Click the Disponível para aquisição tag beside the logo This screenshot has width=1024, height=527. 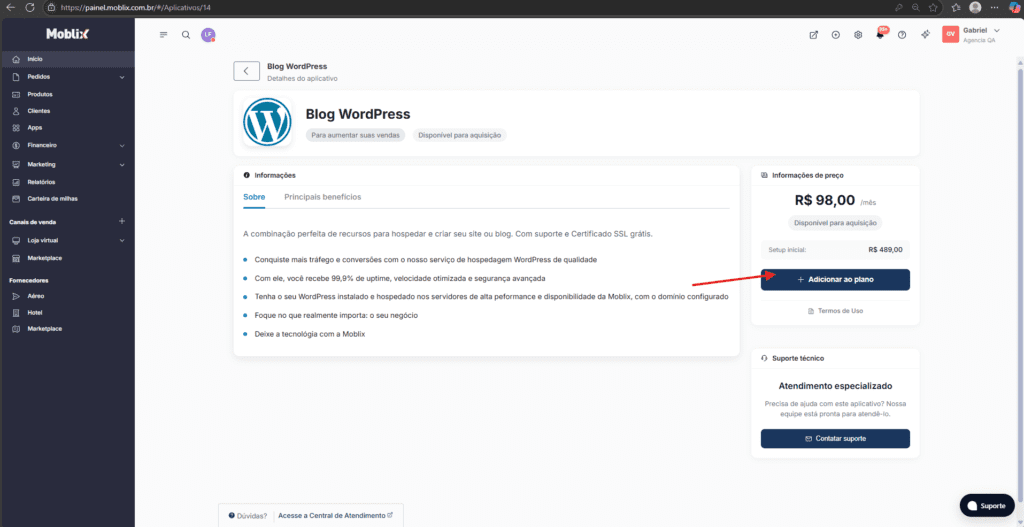[x=460, y=135]
